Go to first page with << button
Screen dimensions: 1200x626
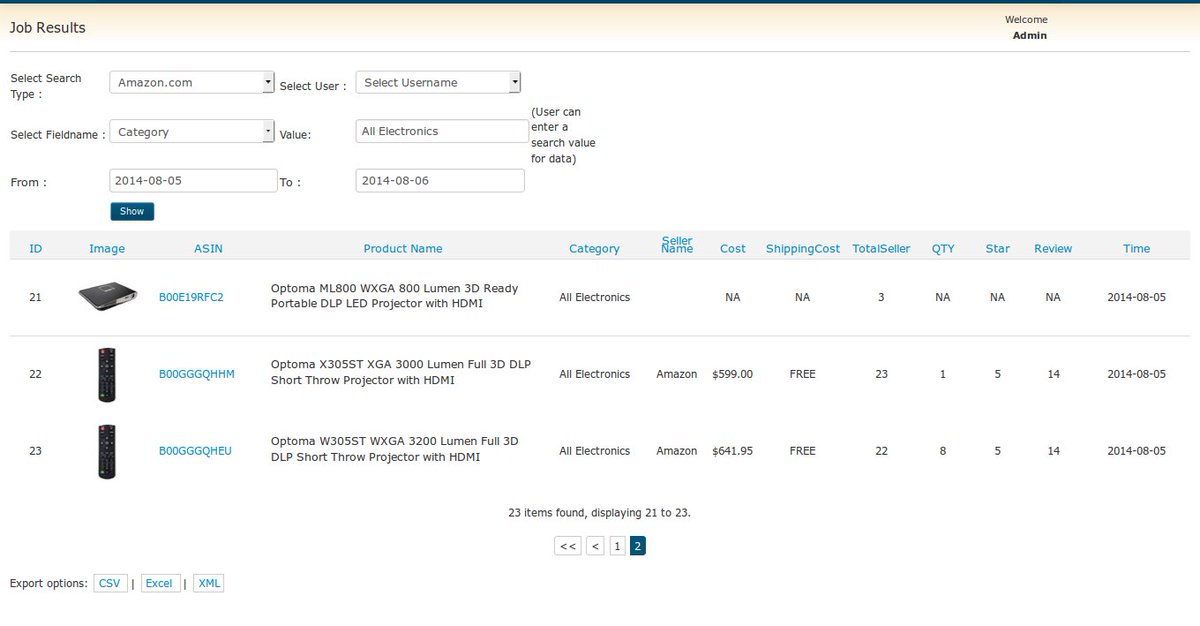tap(567, 546)
